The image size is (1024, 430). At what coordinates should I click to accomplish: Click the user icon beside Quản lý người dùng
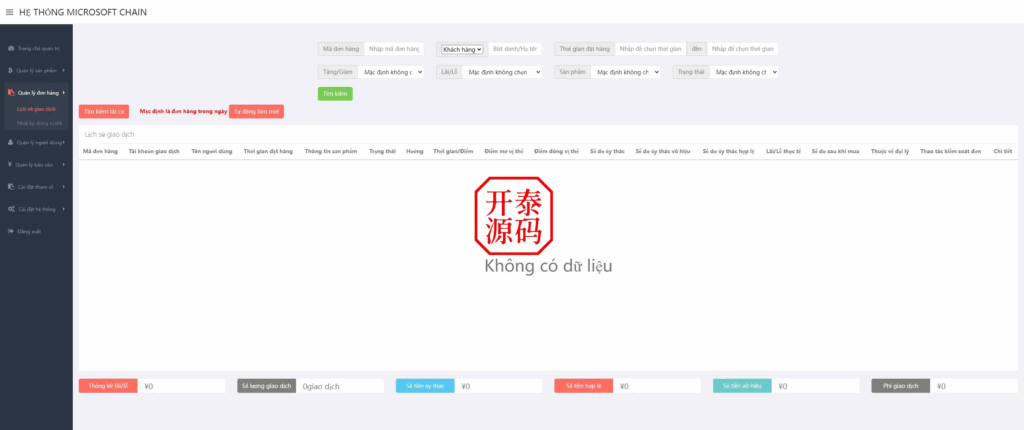tap(10, 142)
